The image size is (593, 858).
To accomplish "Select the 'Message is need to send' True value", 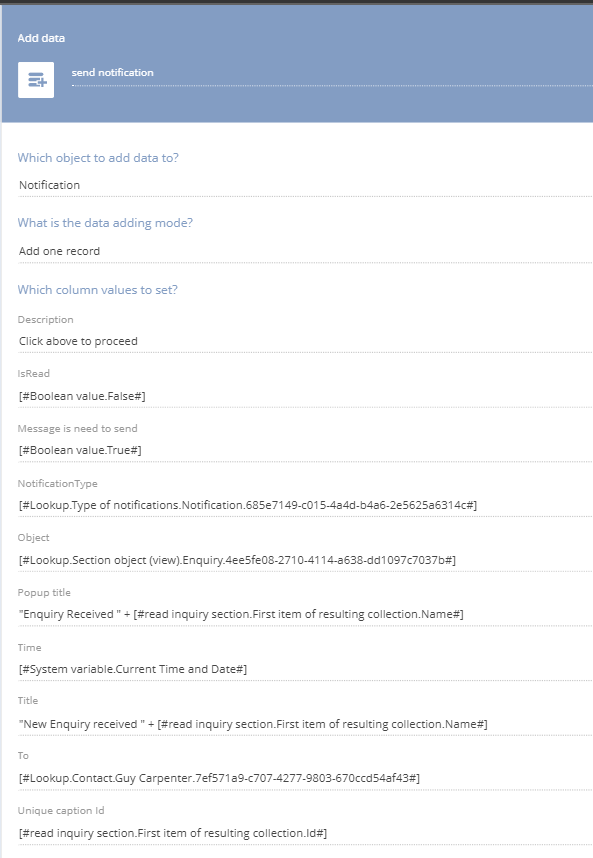I will click(x=305, y=450).
